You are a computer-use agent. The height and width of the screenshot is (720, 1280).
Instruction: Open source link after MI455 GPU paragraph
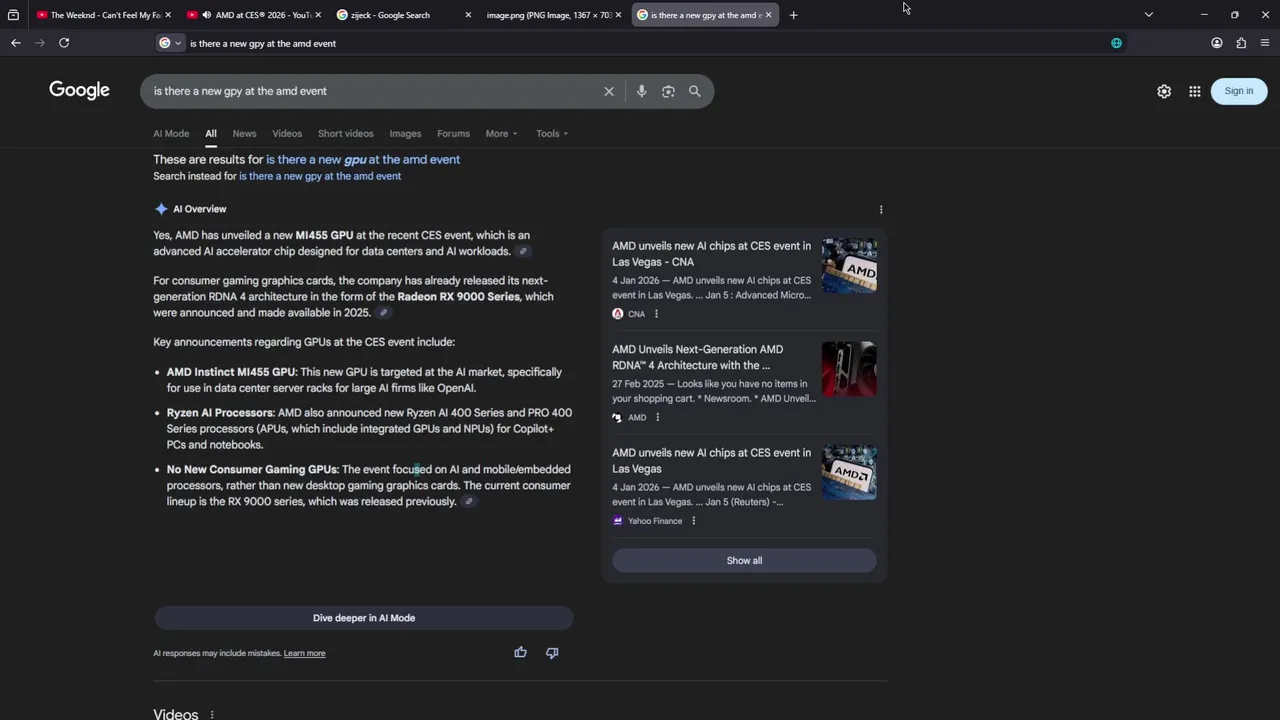(522, 252)
